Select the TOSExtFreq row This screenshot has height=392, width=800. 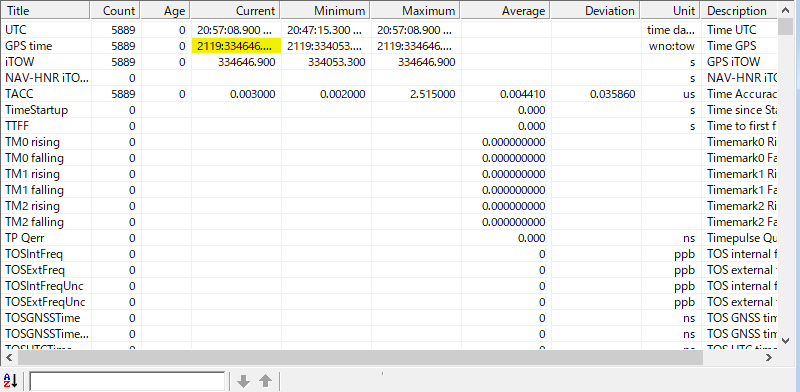pyautogui.click(x=389, y=270)
